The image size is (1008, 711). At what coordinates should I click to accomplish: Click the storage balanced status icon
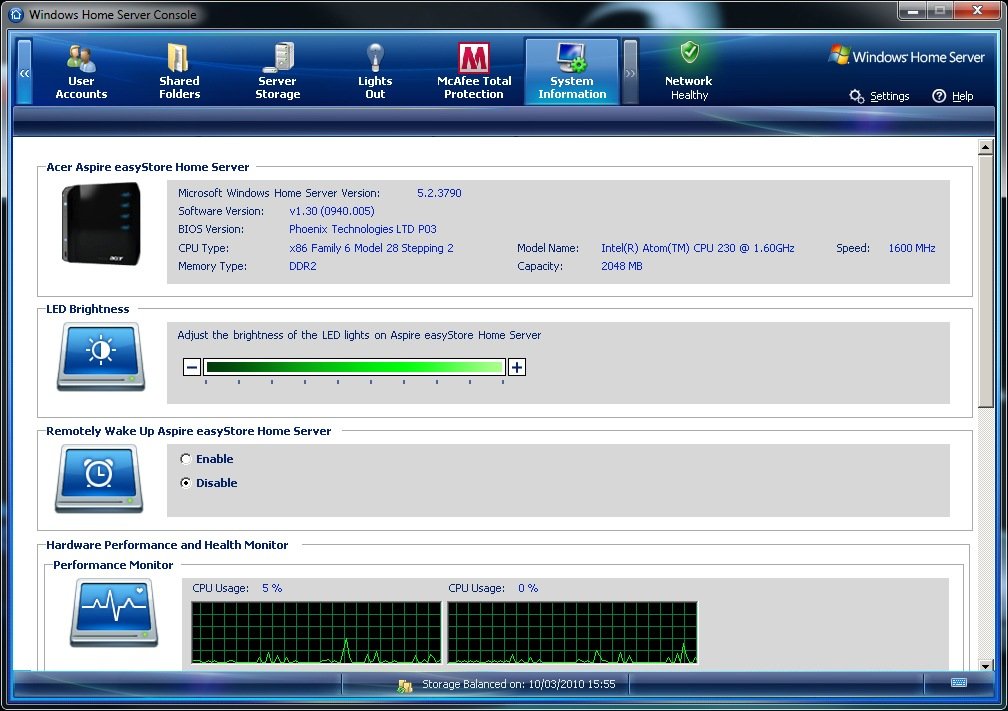click(405, 685)
